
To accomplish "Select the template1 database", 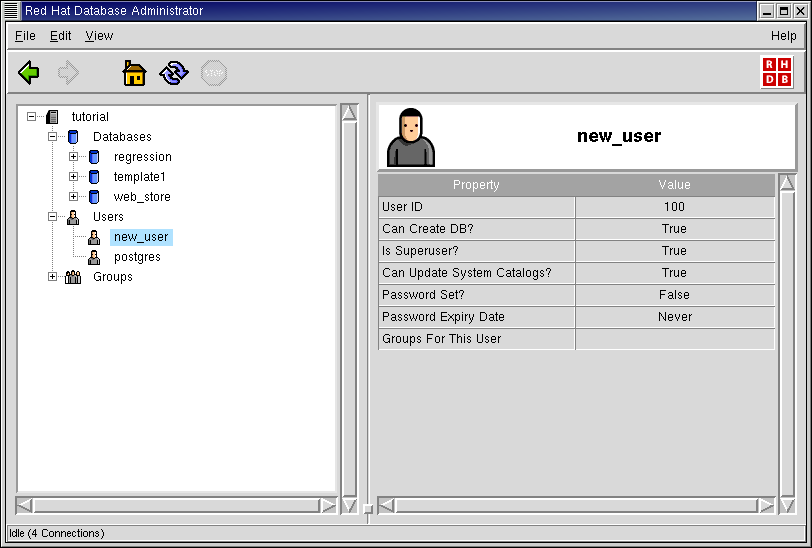I will click(139, 177).
